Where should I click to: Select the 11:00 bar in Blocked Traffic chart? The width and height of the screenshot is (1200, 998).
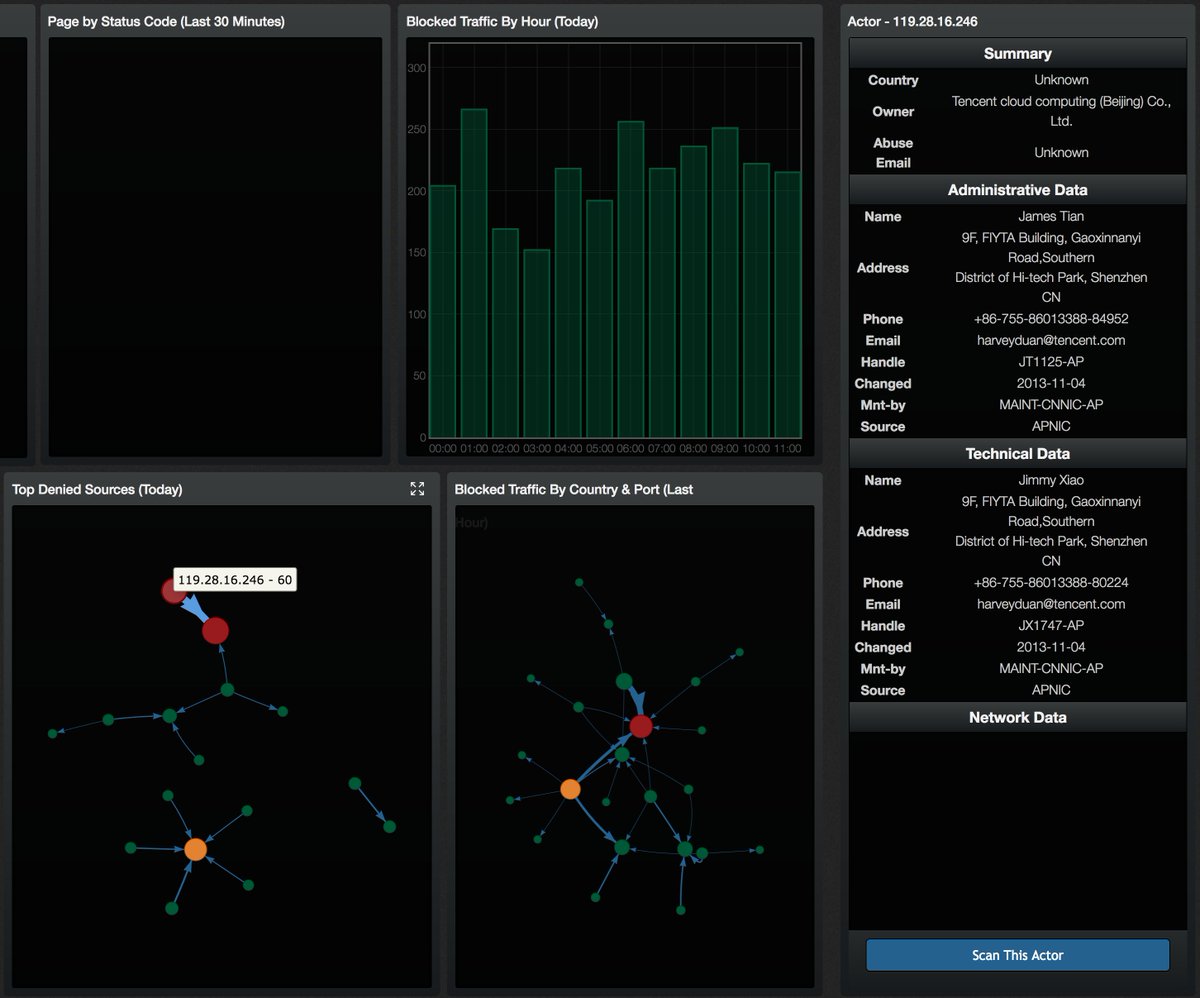click(788, 305)
